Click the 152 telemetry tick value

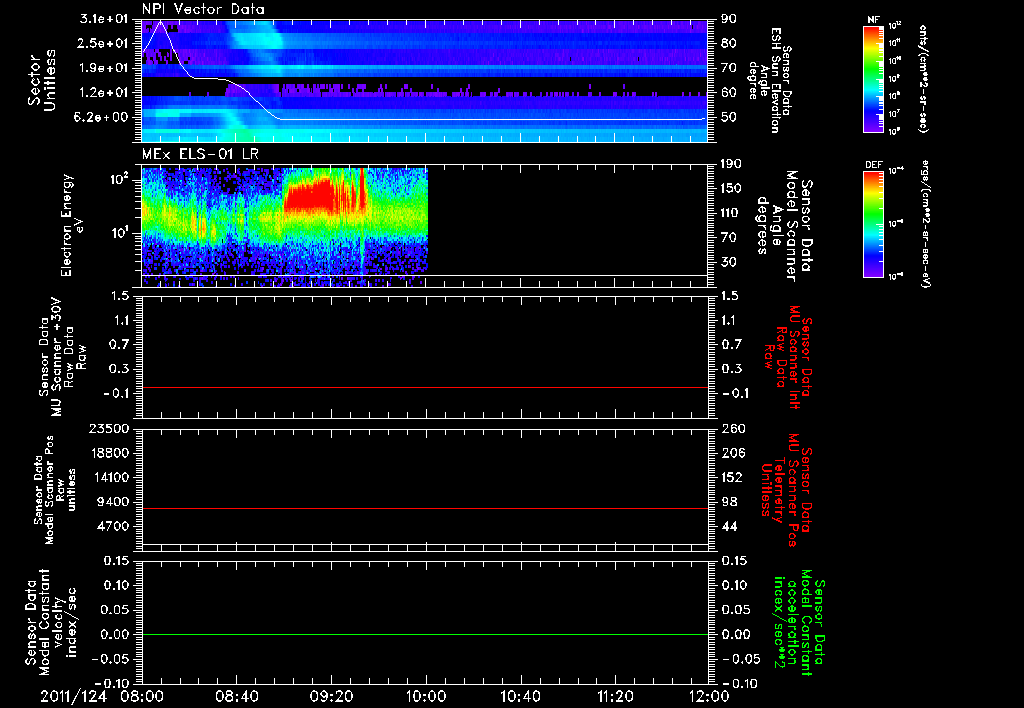(732, 477)
